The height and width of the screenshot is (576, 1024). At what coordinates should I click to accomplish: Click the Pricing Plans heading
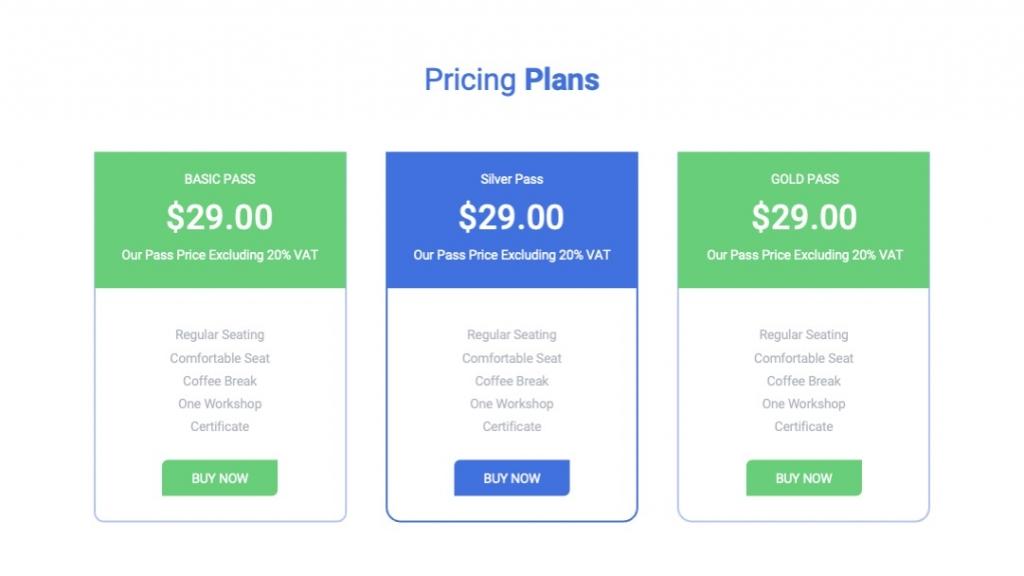pyautogui.click(x=512, y=80)
